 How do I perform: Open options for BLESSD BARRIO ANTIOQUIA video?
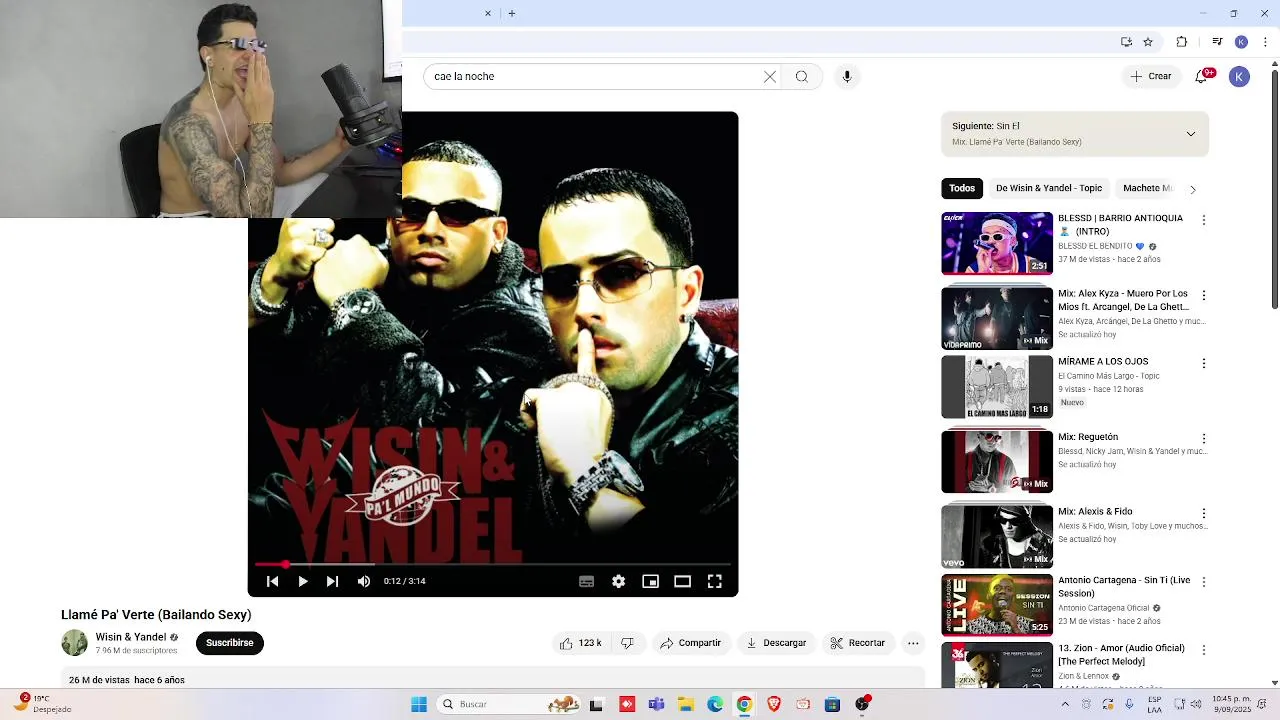pyautogui.click(x=1204, y=220)
